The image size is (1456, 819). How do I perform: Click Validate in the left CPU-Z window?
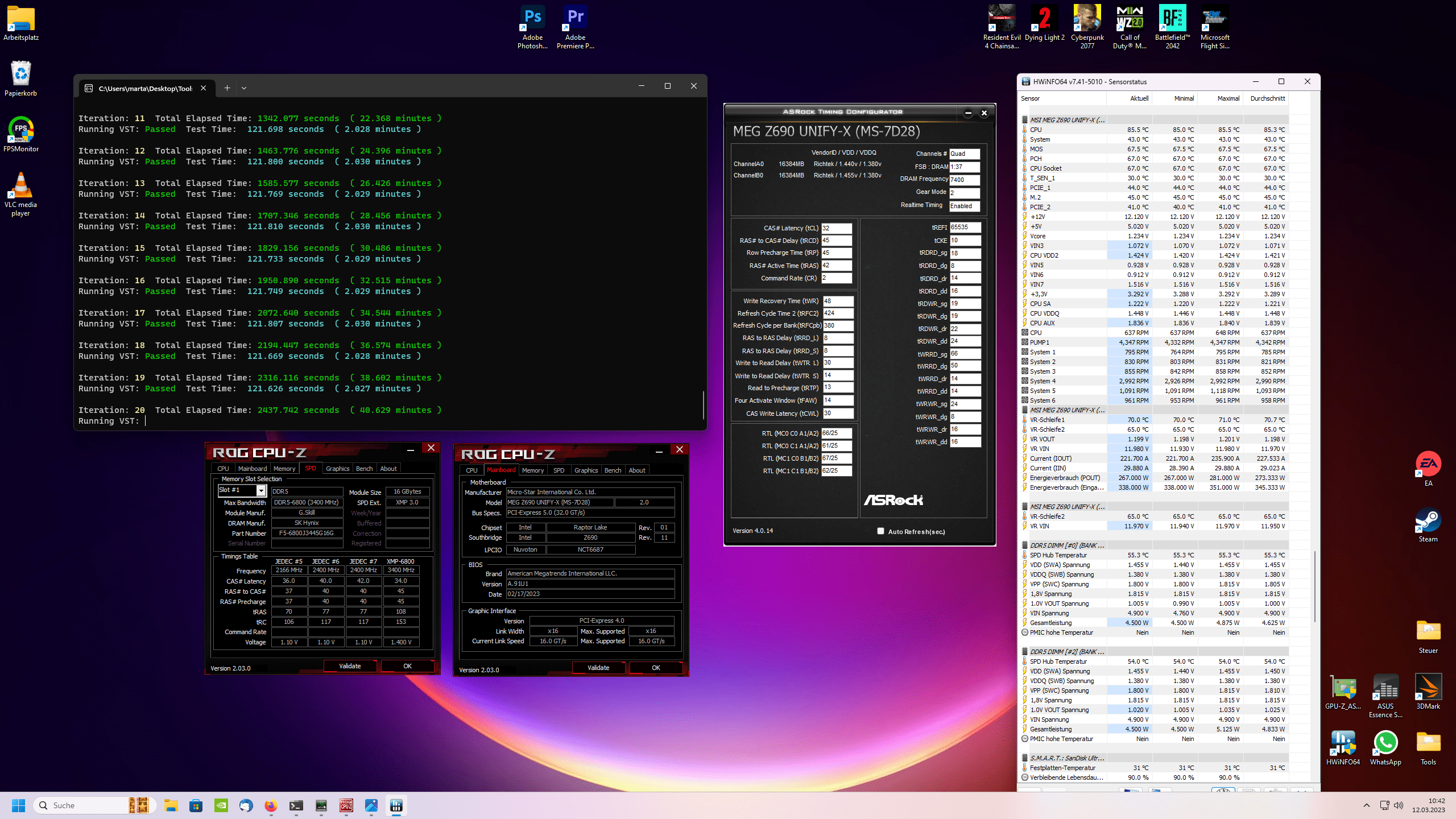pos(350,666)
